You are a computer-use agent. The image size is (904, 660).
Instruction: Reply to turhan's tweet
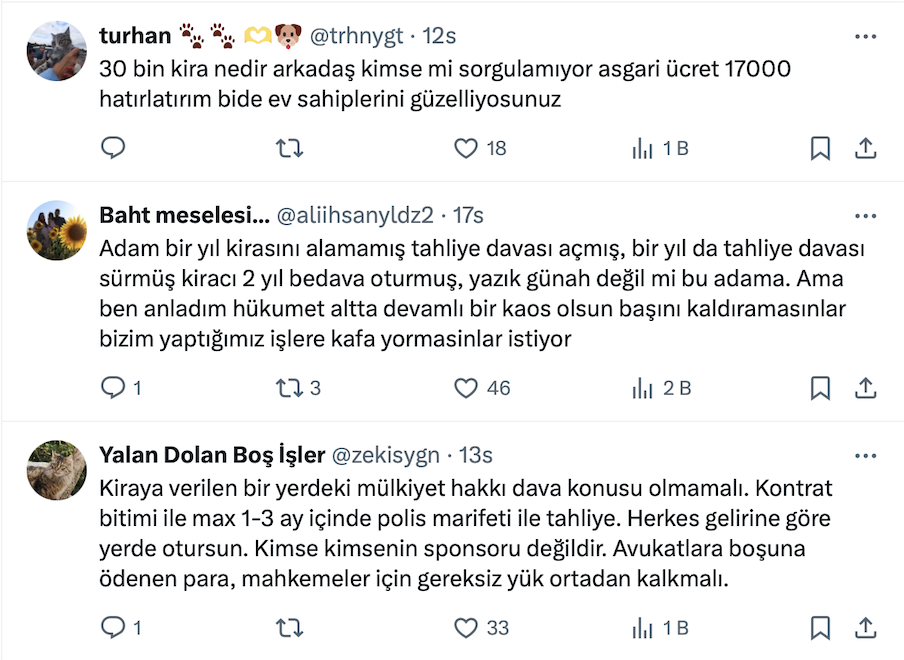[x=114, y=149]
